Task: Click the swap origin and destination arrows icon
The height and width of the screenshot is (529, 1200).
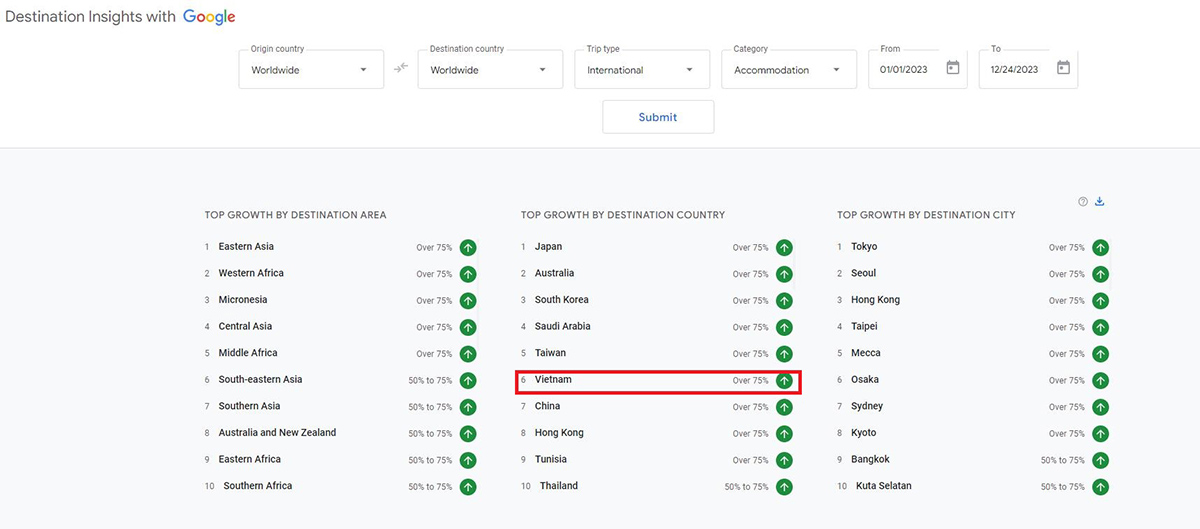Action: pyautogui.click(x=401, y=69)
